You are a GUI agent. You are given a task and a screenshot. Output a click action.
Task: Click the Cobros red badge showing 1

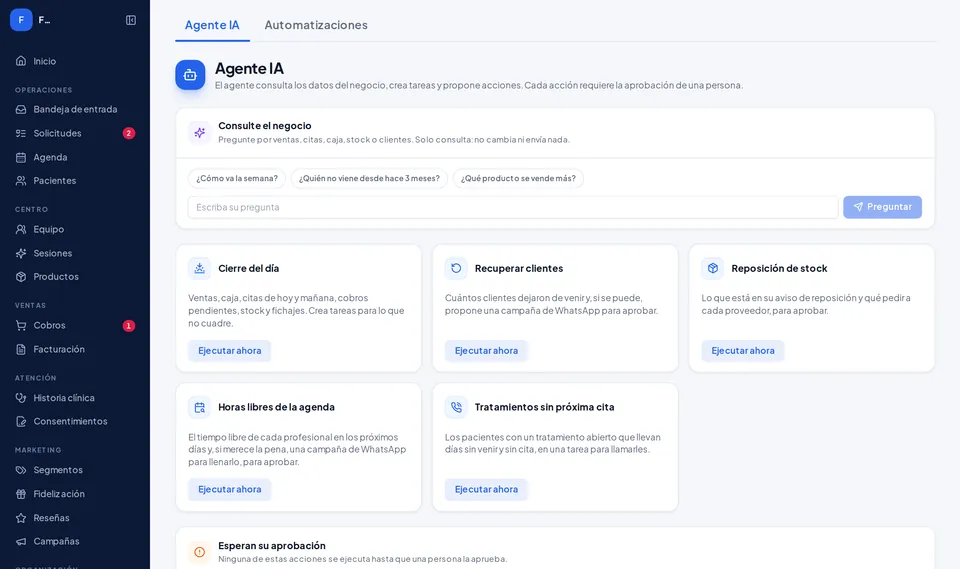click(x=129, y=325)
